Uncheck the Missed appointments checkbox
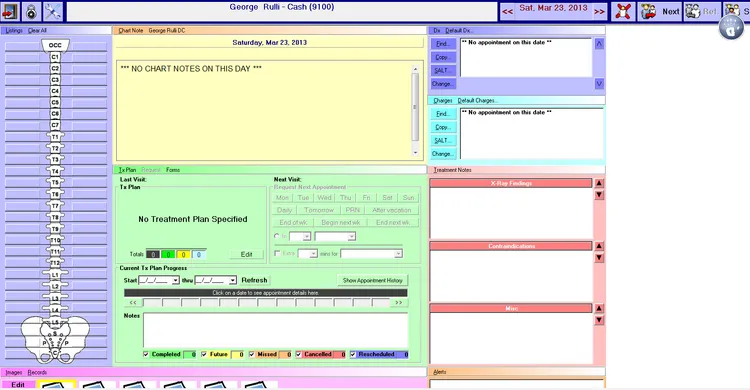This screenshot has height=390, width=750. (252, 355)
